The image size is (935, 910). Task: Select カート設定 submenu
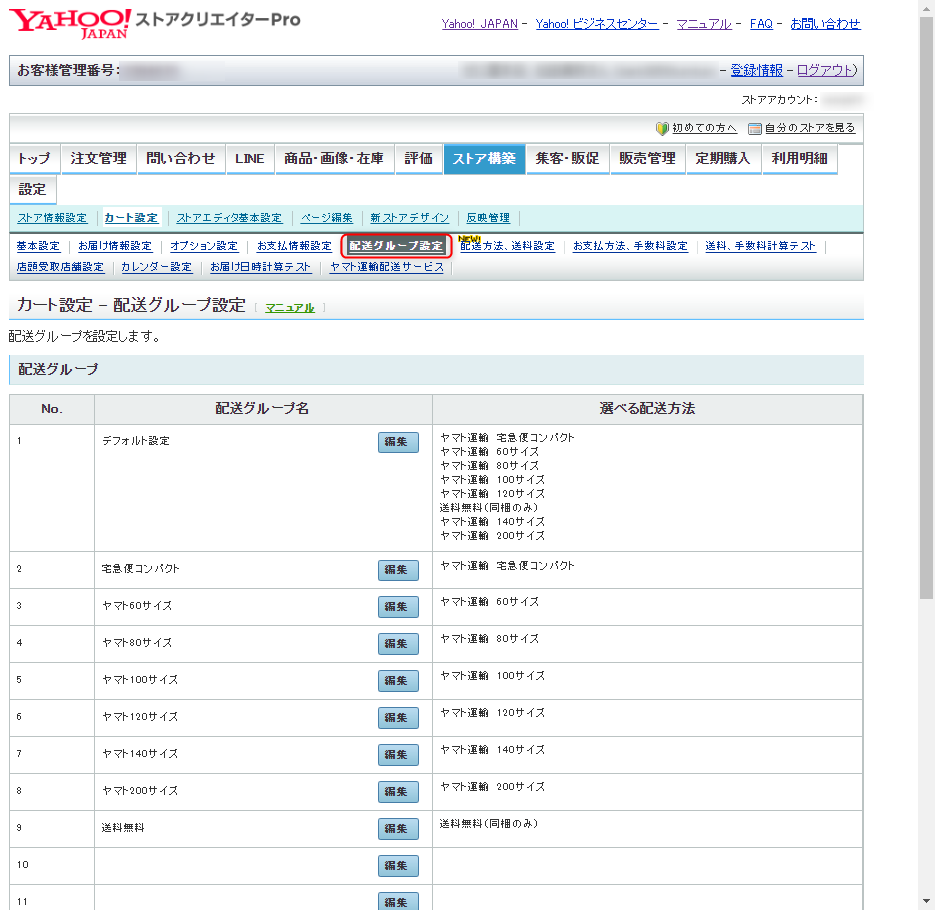pyautogui.click(x=131, y=218)
